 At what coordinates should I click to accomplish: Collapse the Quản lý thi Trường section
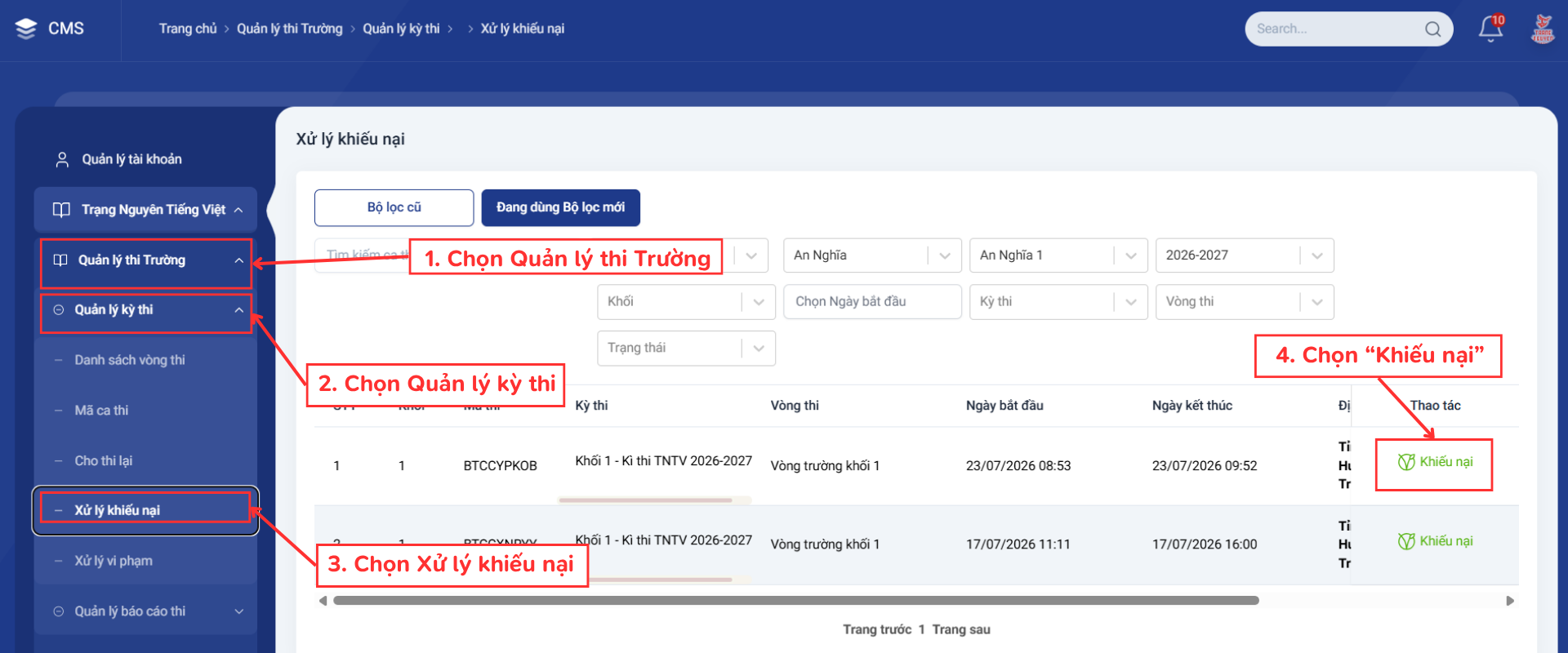(x=238, y=260)
